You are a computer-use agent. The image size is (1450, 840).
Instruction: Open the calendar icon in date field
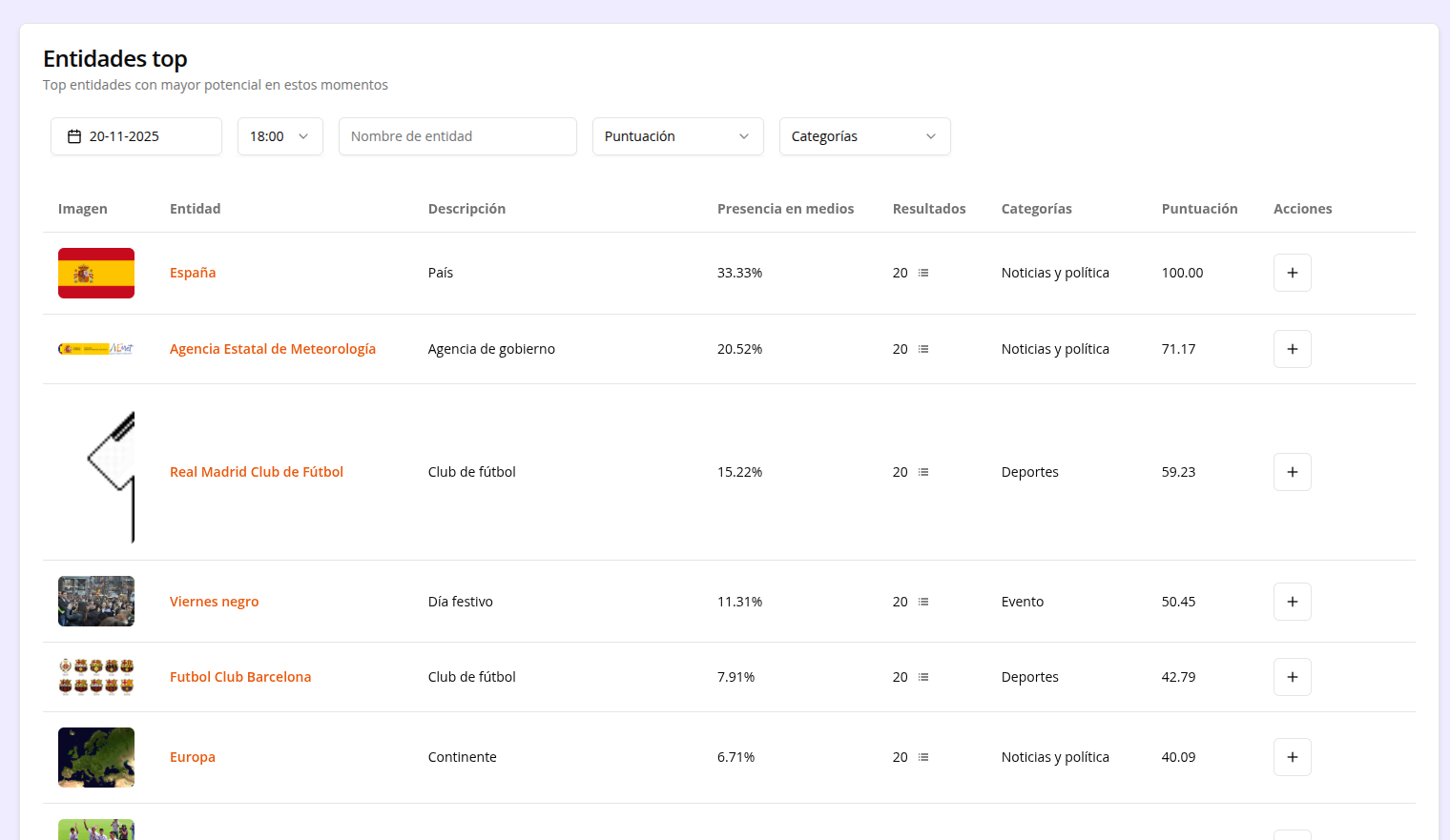pos(74,136)
